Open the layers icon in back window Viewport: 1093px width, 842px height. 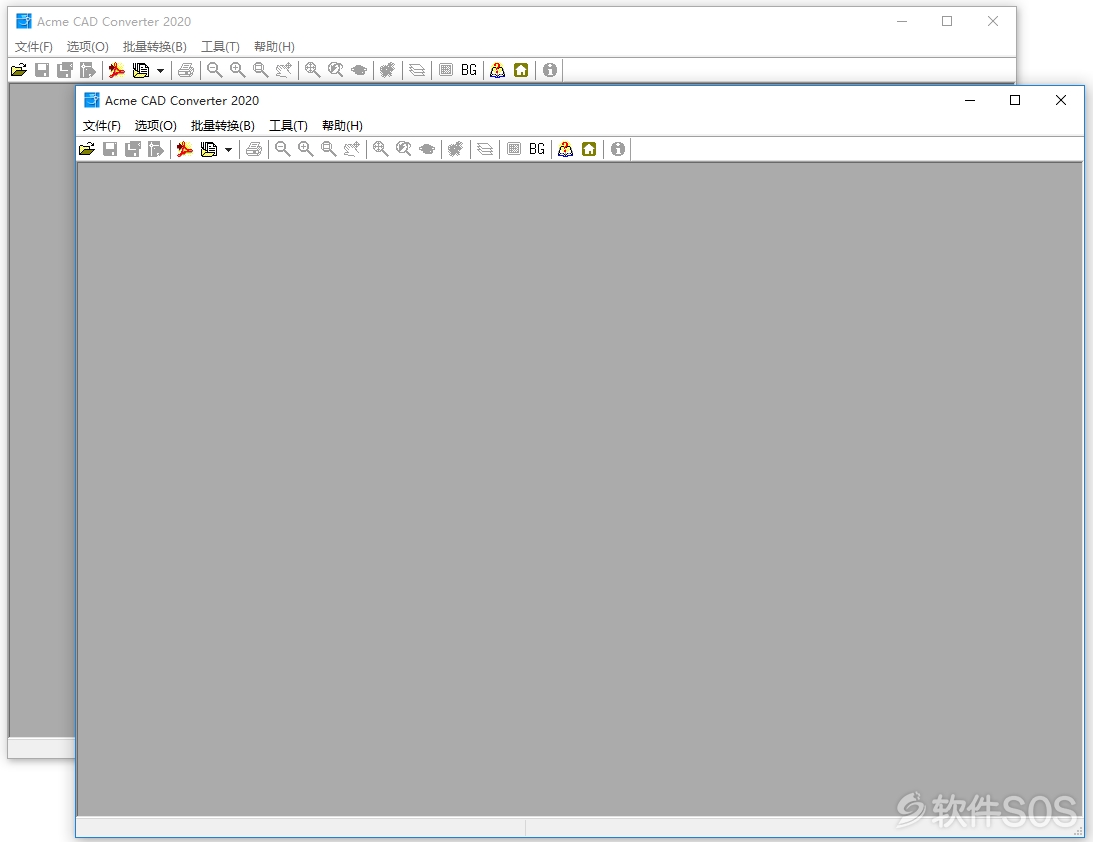(417, 70)
